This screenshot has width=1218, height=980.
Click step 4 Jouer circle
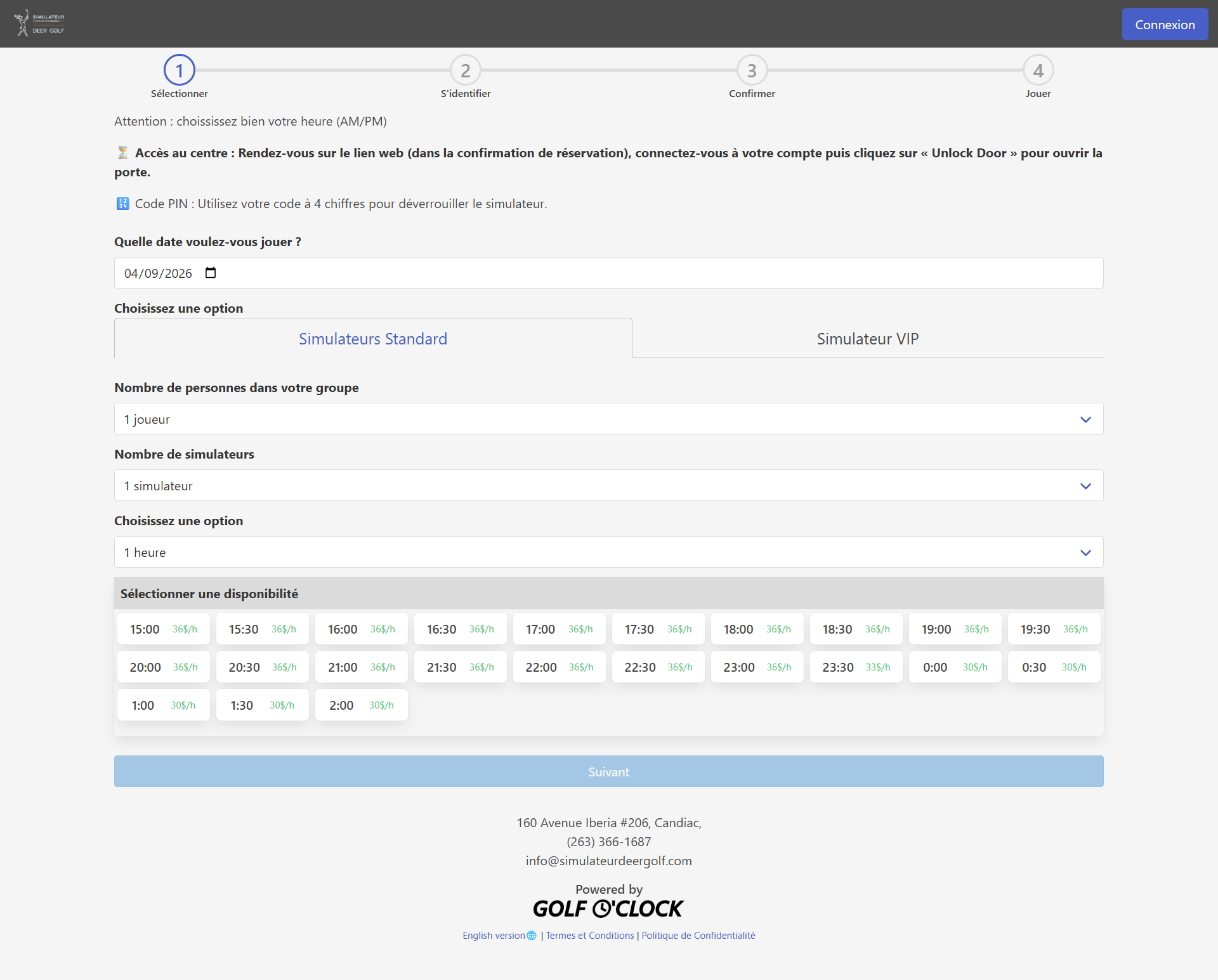pos(1038,70)
